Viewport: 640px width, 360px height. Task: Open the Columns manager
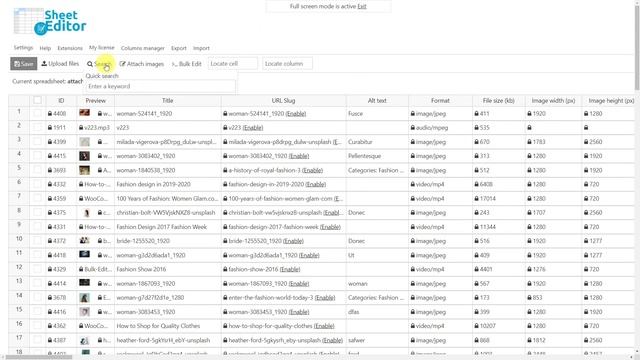coord(142,48)
